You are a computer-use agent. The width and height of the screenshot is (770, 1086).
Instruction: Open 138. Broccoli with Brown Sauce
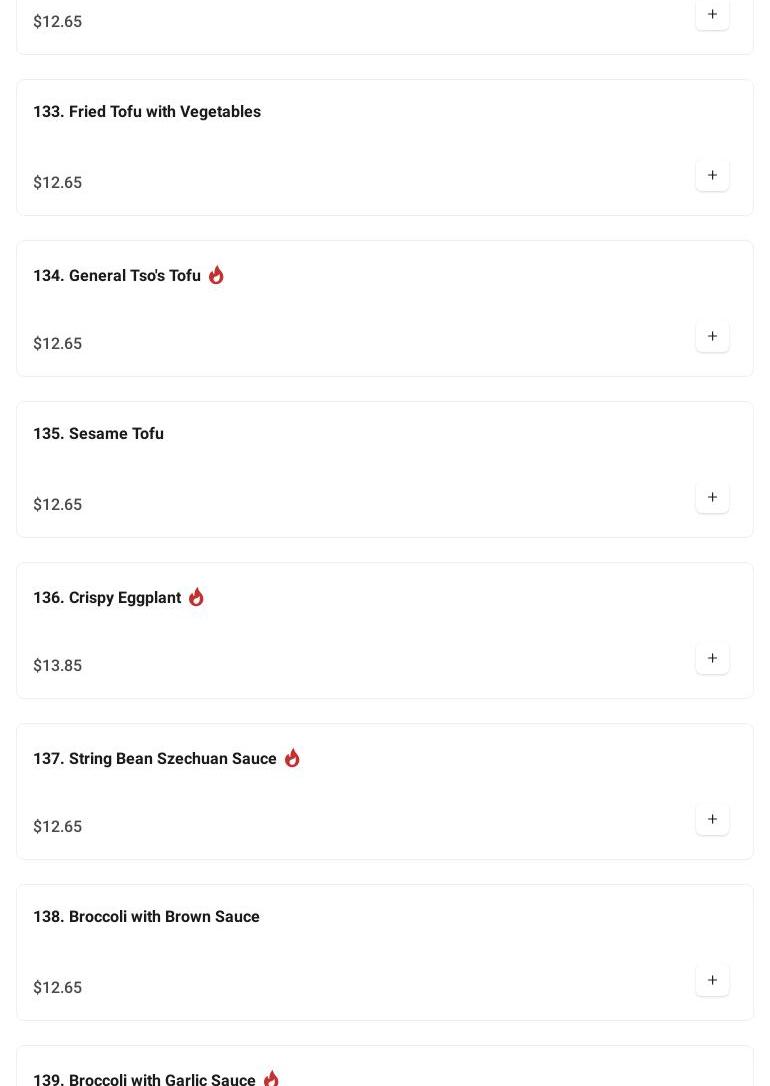pyautogui.click(x=146, y=917)
